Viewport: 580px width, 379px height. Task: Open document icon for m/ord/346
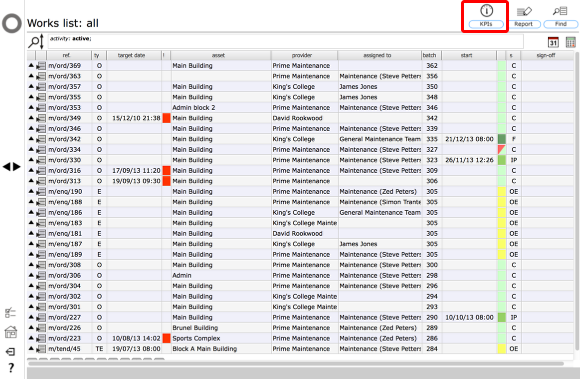coord(41,129)
